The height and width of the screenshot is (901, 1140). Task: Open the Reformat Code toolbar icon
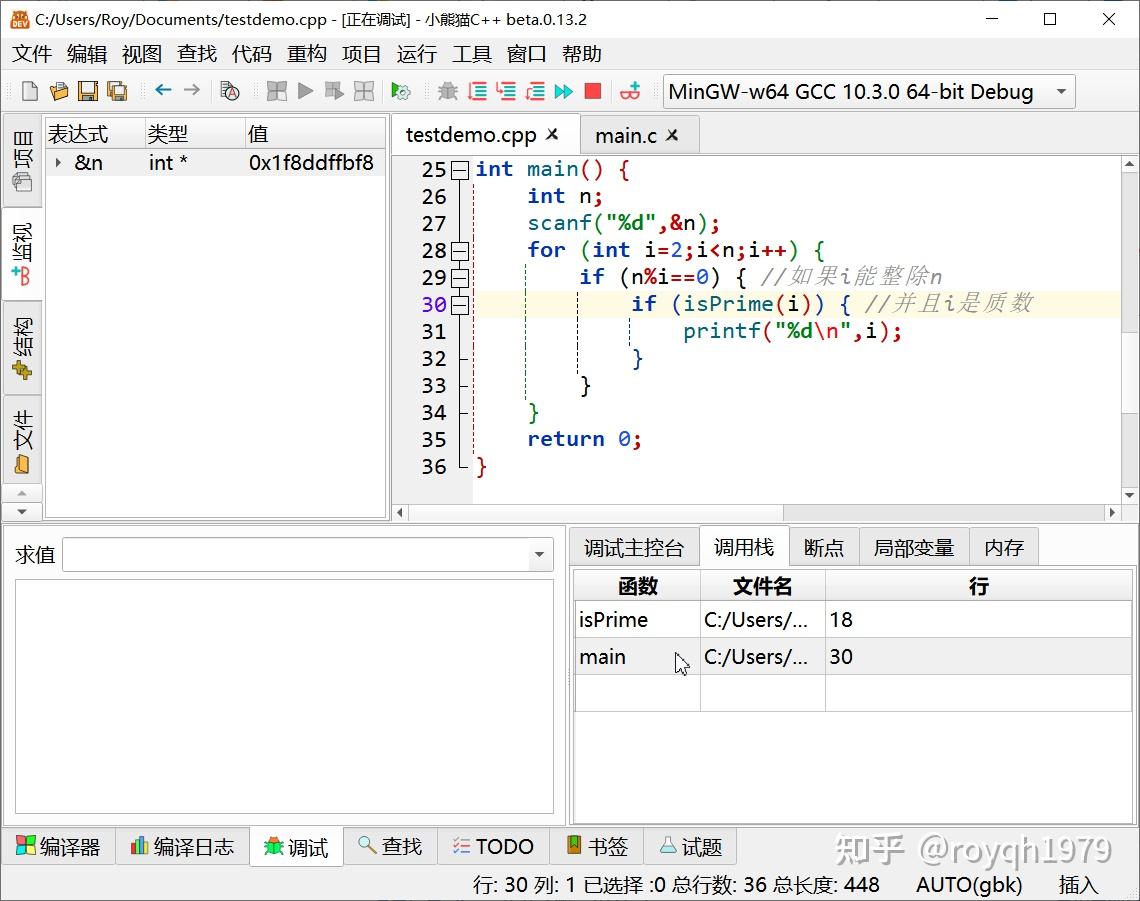coord(230,92)
